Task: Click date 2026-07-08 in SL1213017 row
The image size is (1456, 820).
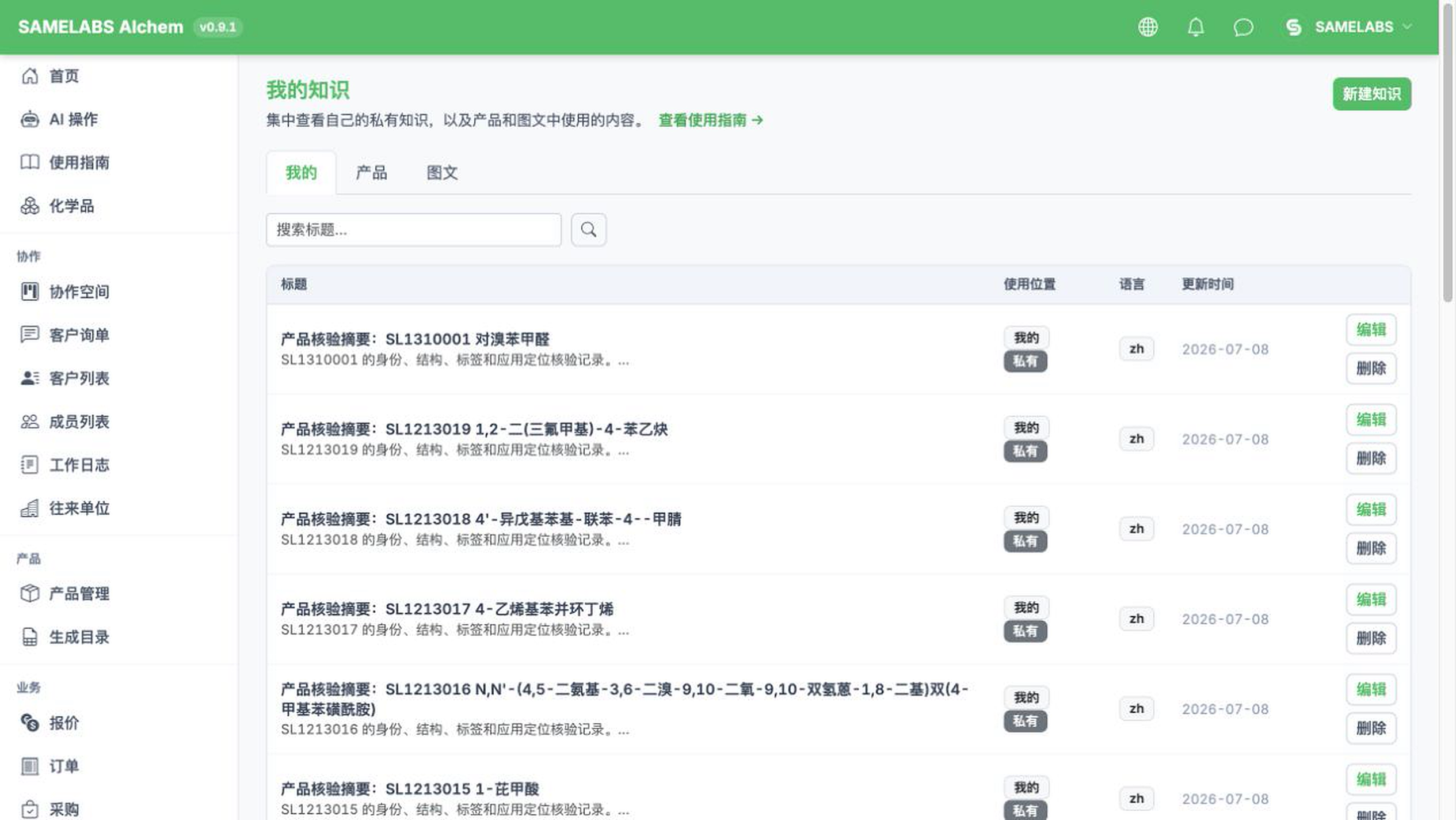Action: 1225,619
